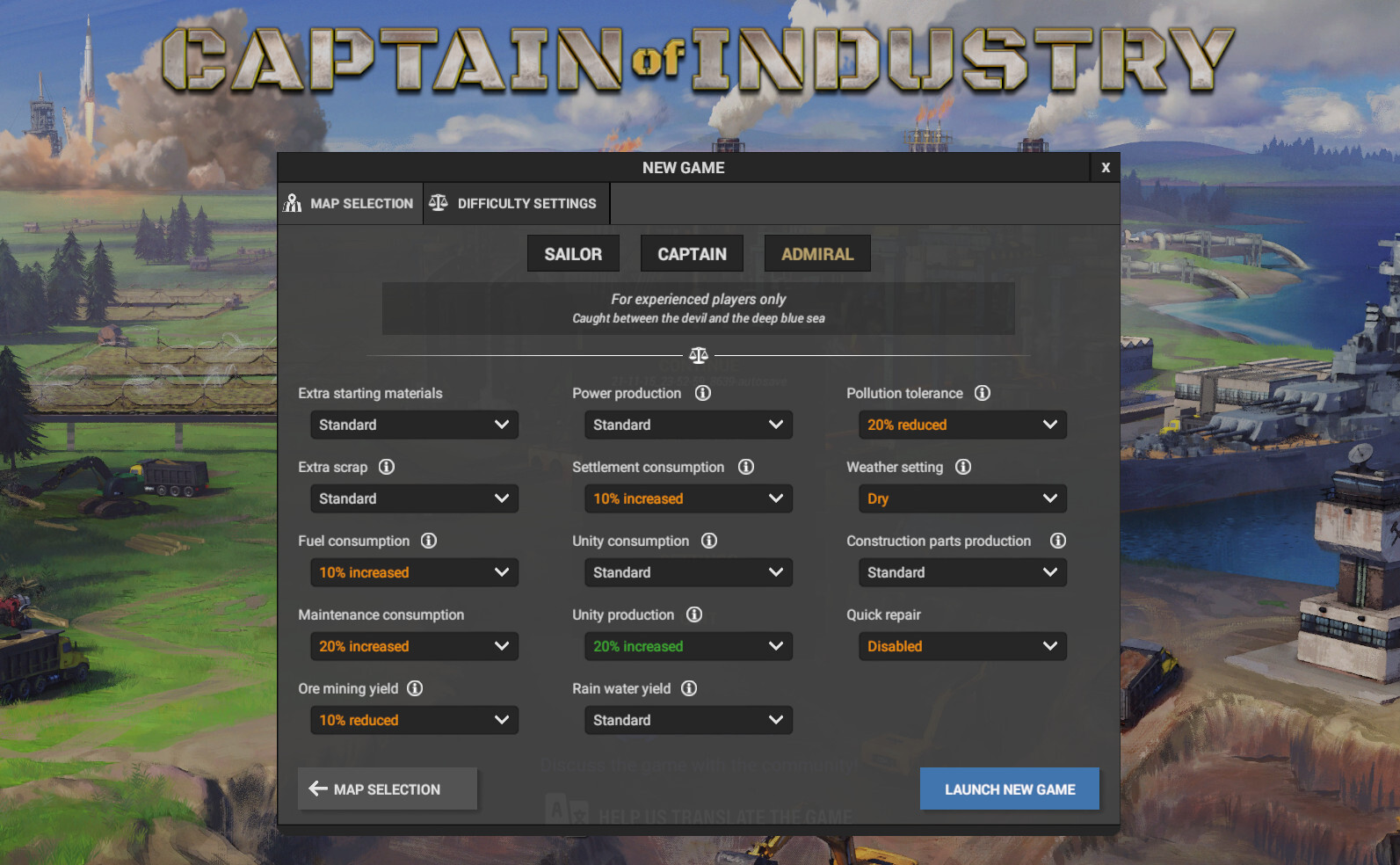Show info for Extra scrap
This screenshot has width=1400, height=865.
pos(387,467)
